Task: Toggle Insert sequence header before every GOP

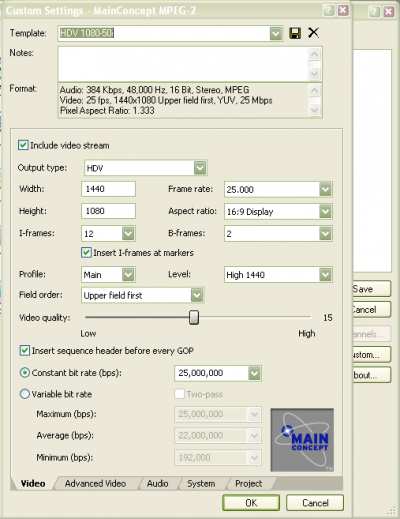Action: point(24,351)
